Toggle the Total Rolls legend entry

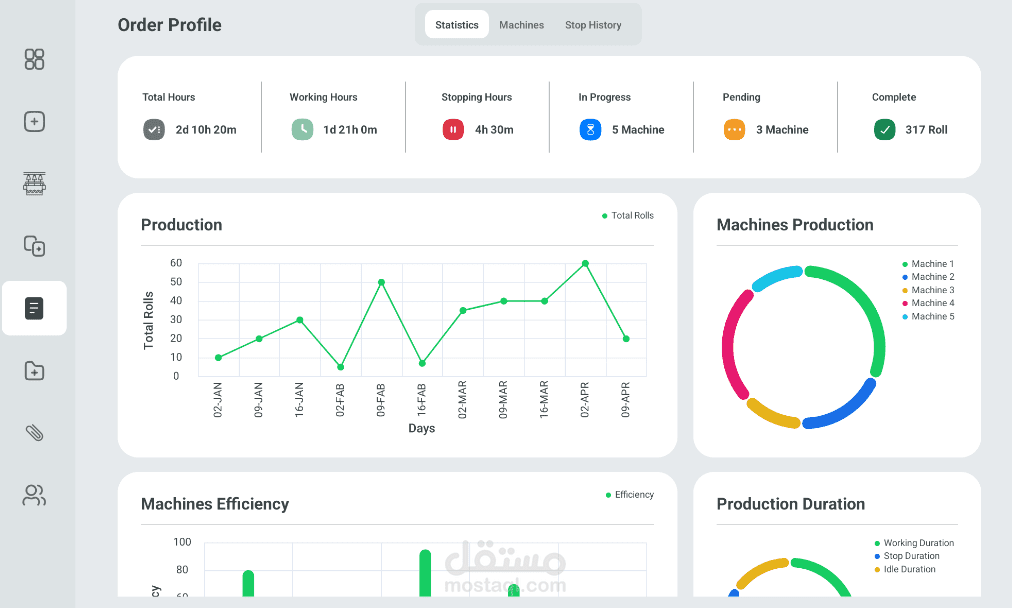pyautogui.click(x=627, y=216)
